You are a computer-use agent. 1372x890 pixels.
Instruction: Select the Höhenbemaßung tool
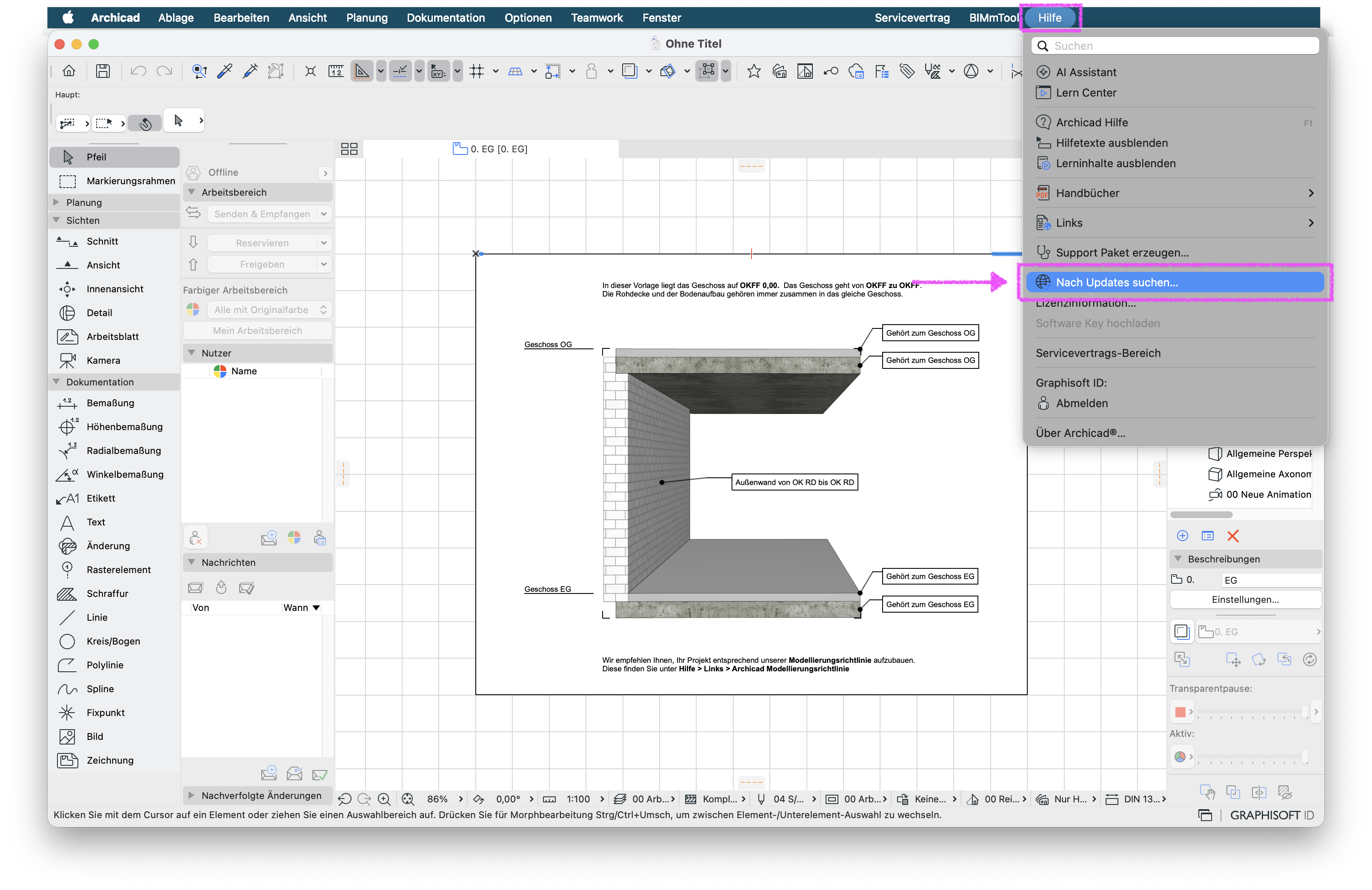click(x=114, y=427)
